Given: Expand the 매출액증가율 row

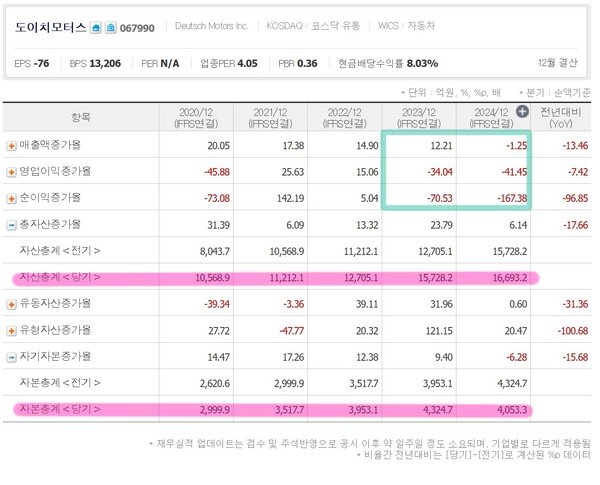Looking at the screenshot, I should tap(11, 146).
